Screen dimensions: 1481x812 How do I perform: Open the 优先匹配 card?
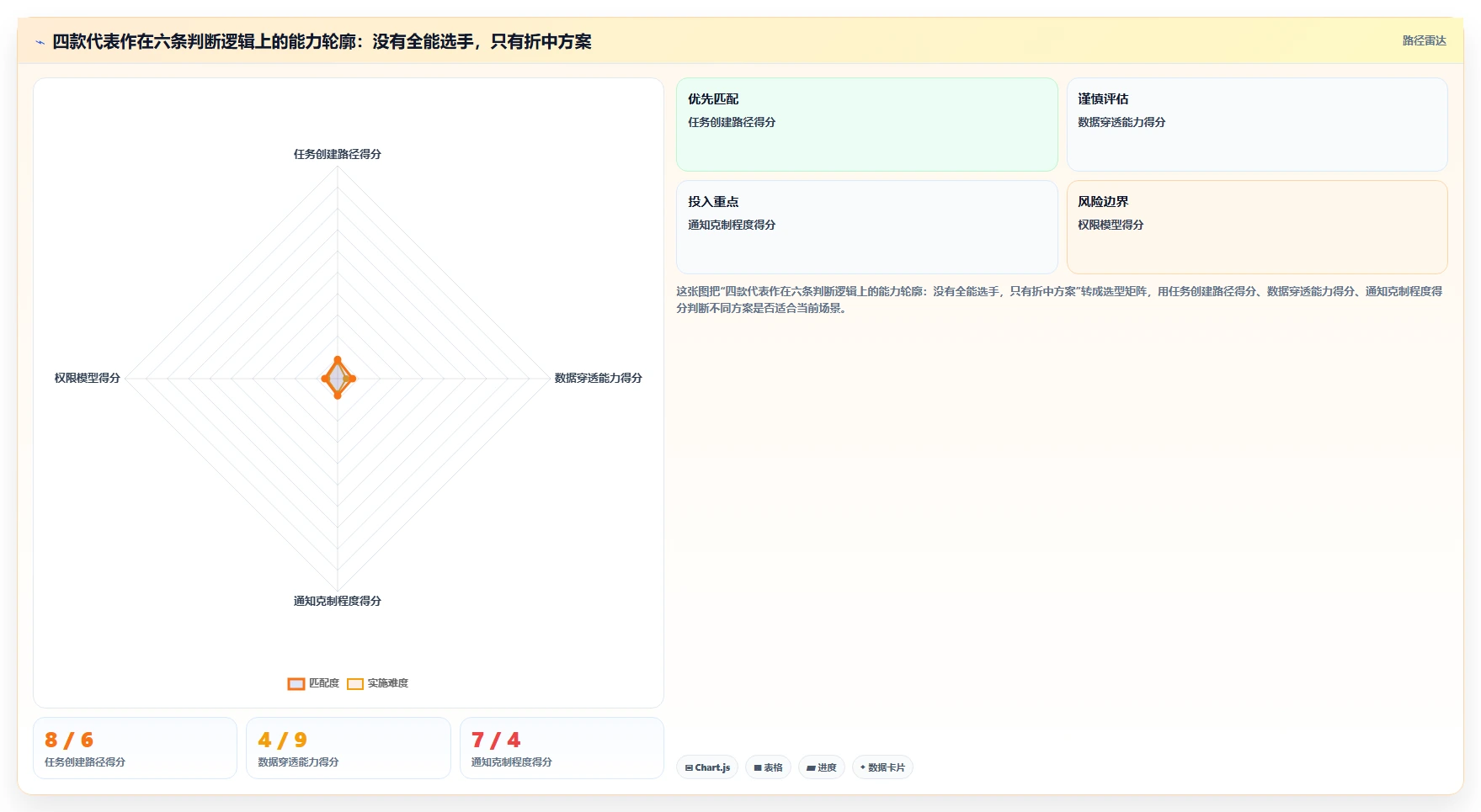click(x=867, y=125)
